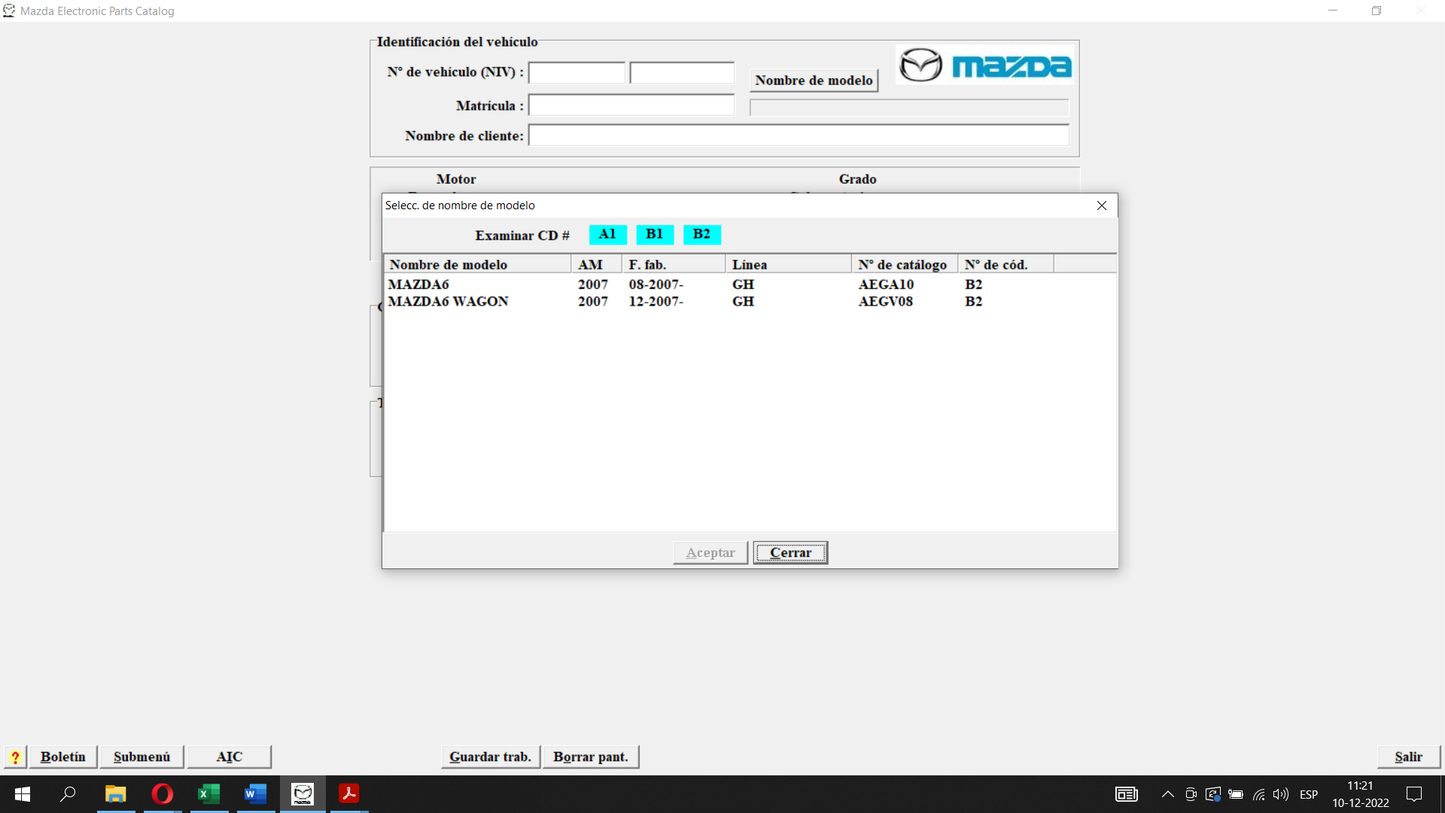Click fabrication date 08-2007-
Image resolution: width=1445 pixels, height=813 pixels.
pos(656,284)
